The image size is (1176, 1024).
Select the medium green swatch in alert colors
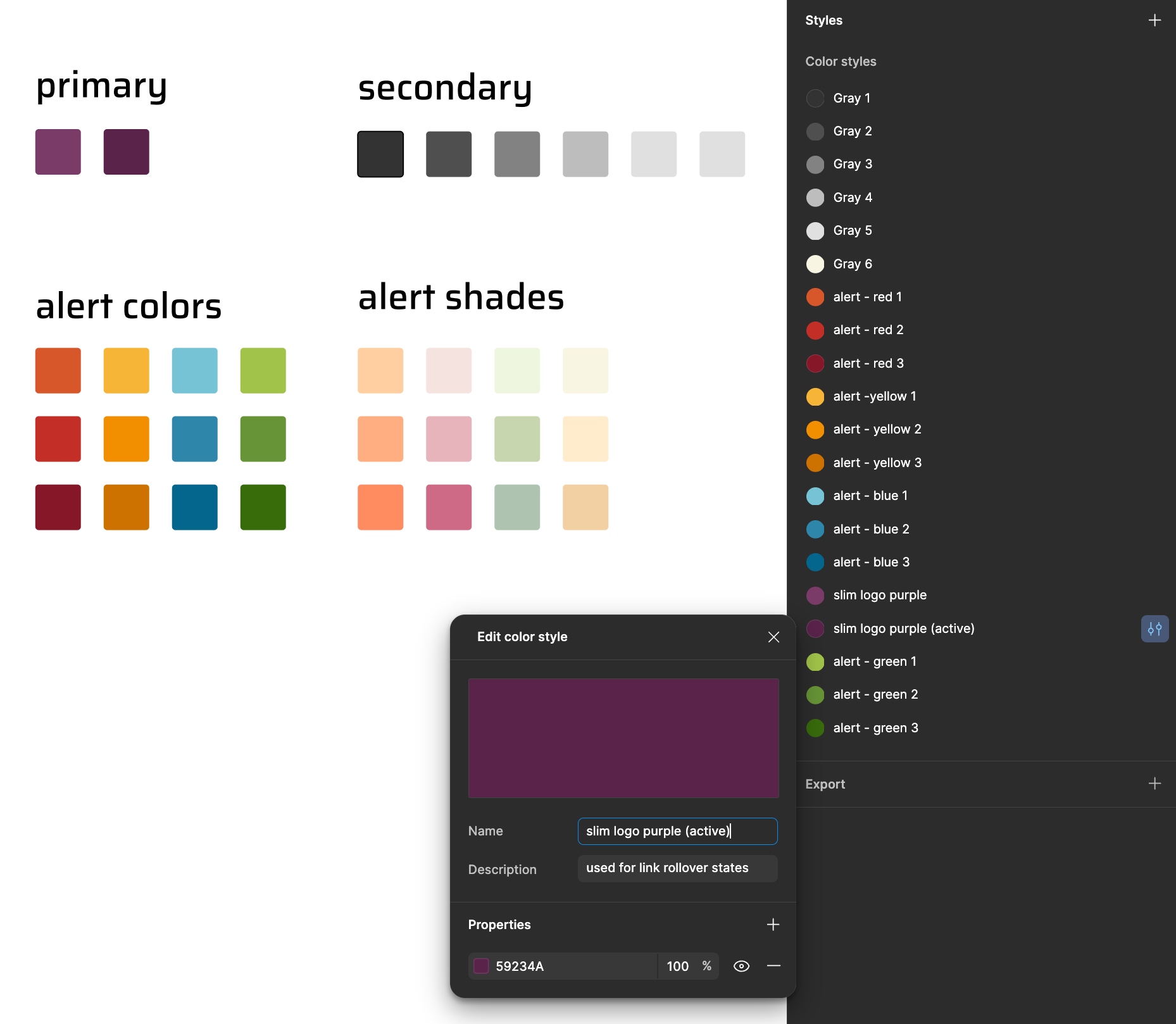click(263, 439)
